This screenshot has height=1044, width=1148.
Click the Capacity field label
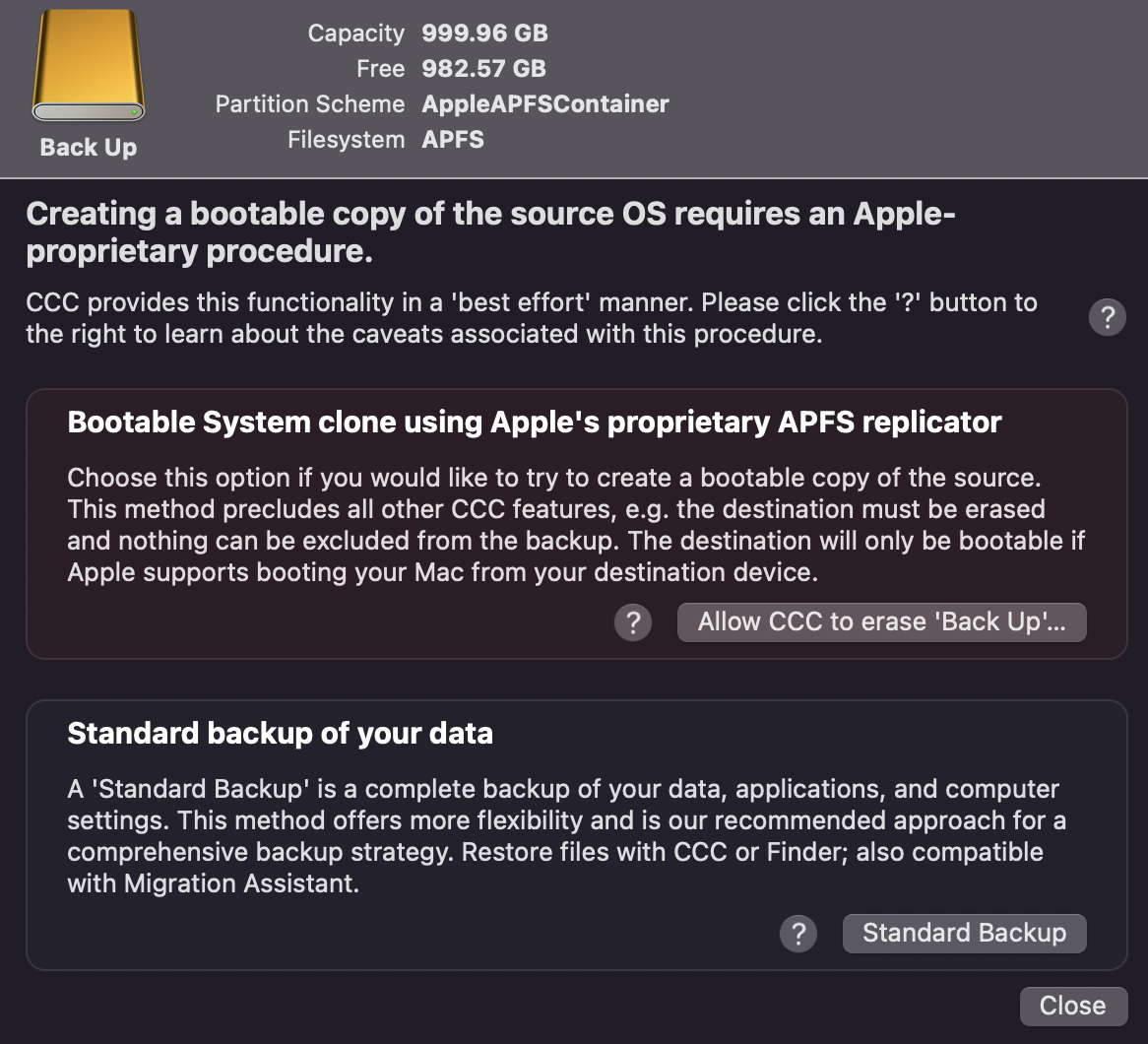pos(355,33)
